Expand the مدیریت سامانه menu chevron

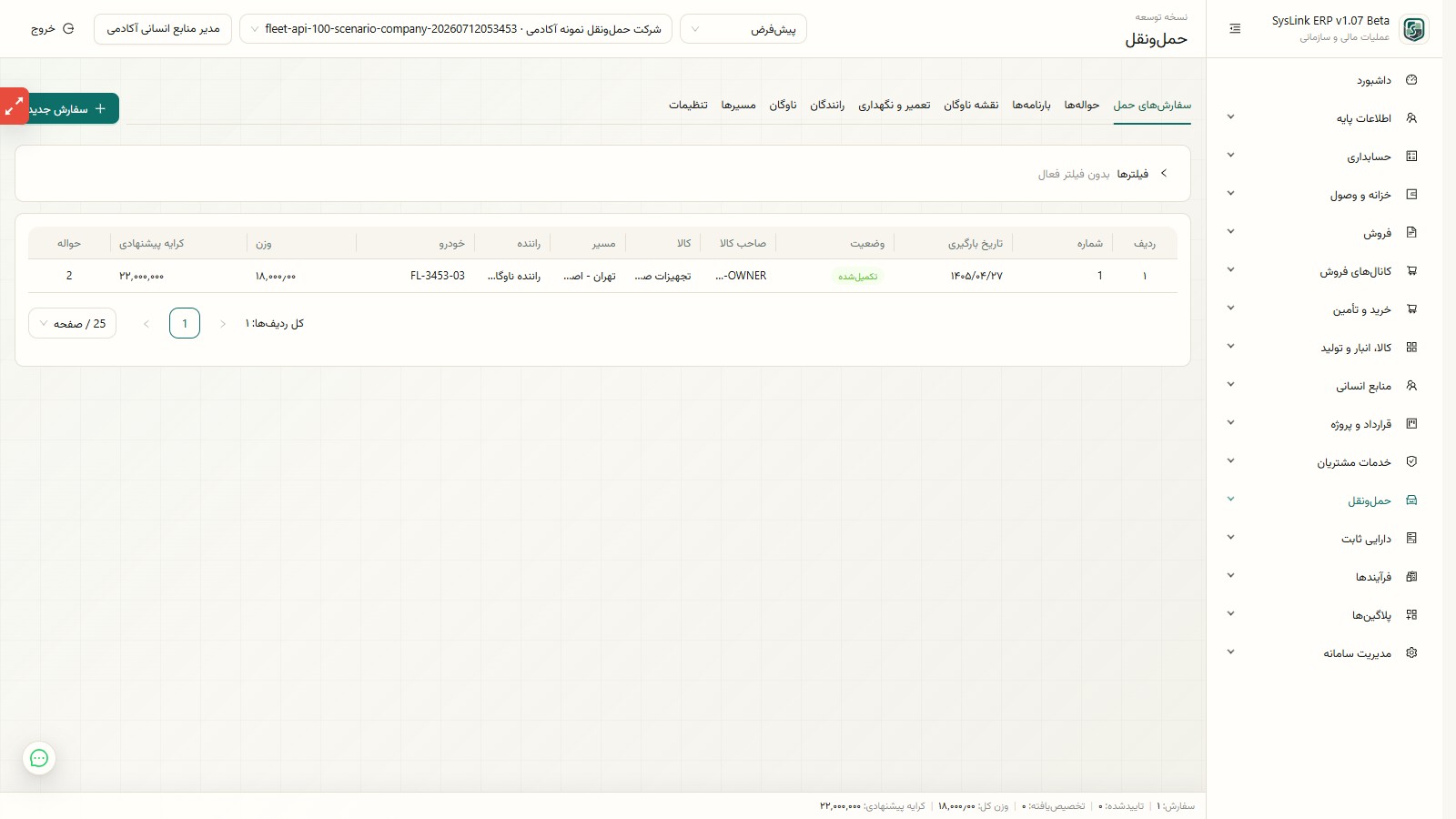click(1230, 652)
